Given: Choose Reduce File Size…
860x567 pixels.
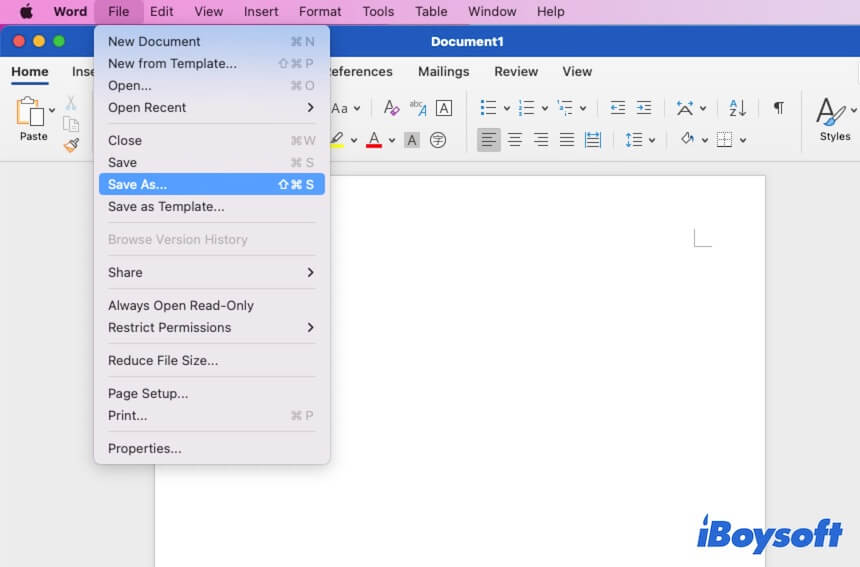Looking at the screenshot, I should tap(212, 360).
